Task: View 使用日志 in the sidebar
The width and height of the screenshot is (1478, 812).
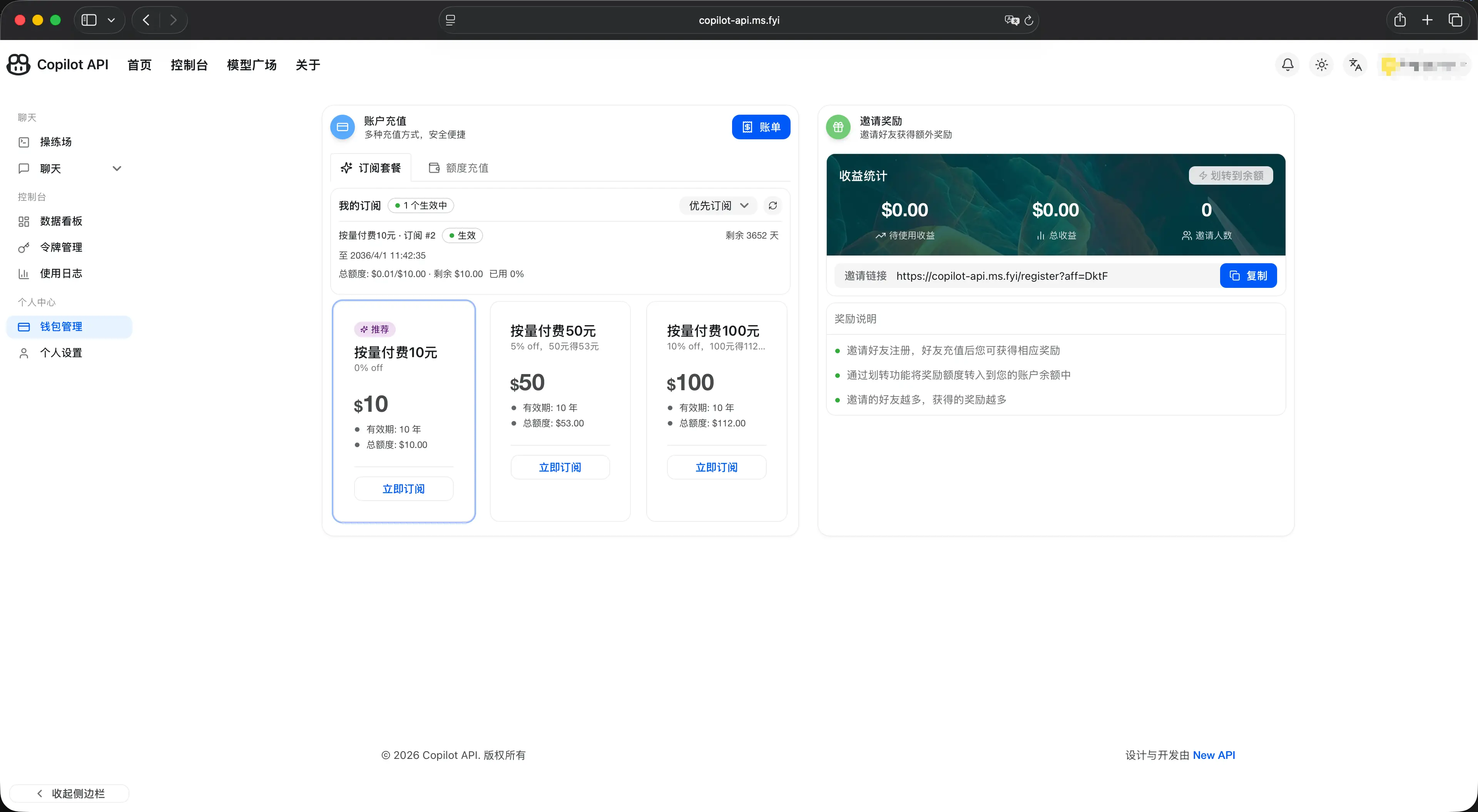Action: 61,273
